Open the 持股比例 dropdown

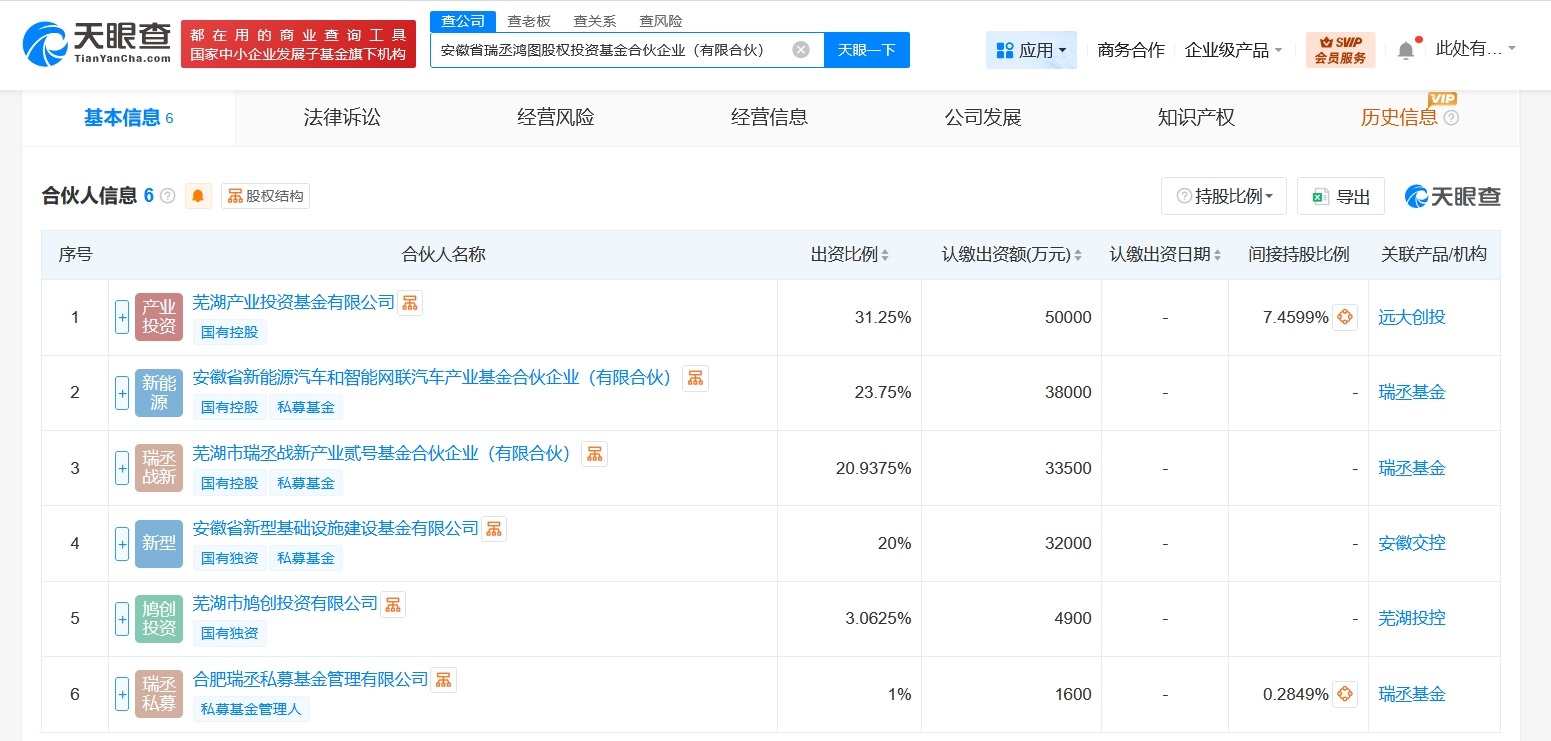pos(1223,196)
